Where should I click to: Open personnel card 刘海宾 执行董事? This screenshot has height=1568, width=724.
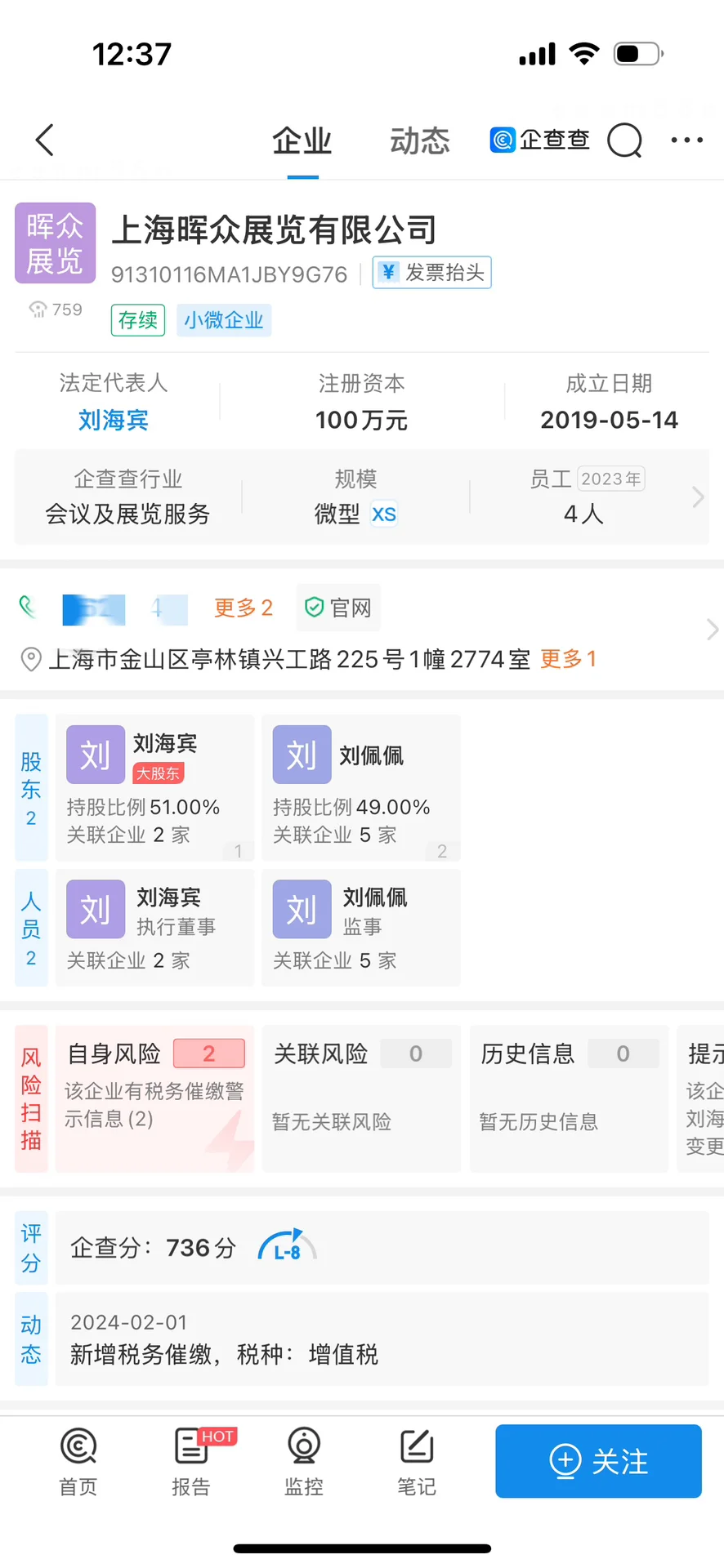pos(155,928)
